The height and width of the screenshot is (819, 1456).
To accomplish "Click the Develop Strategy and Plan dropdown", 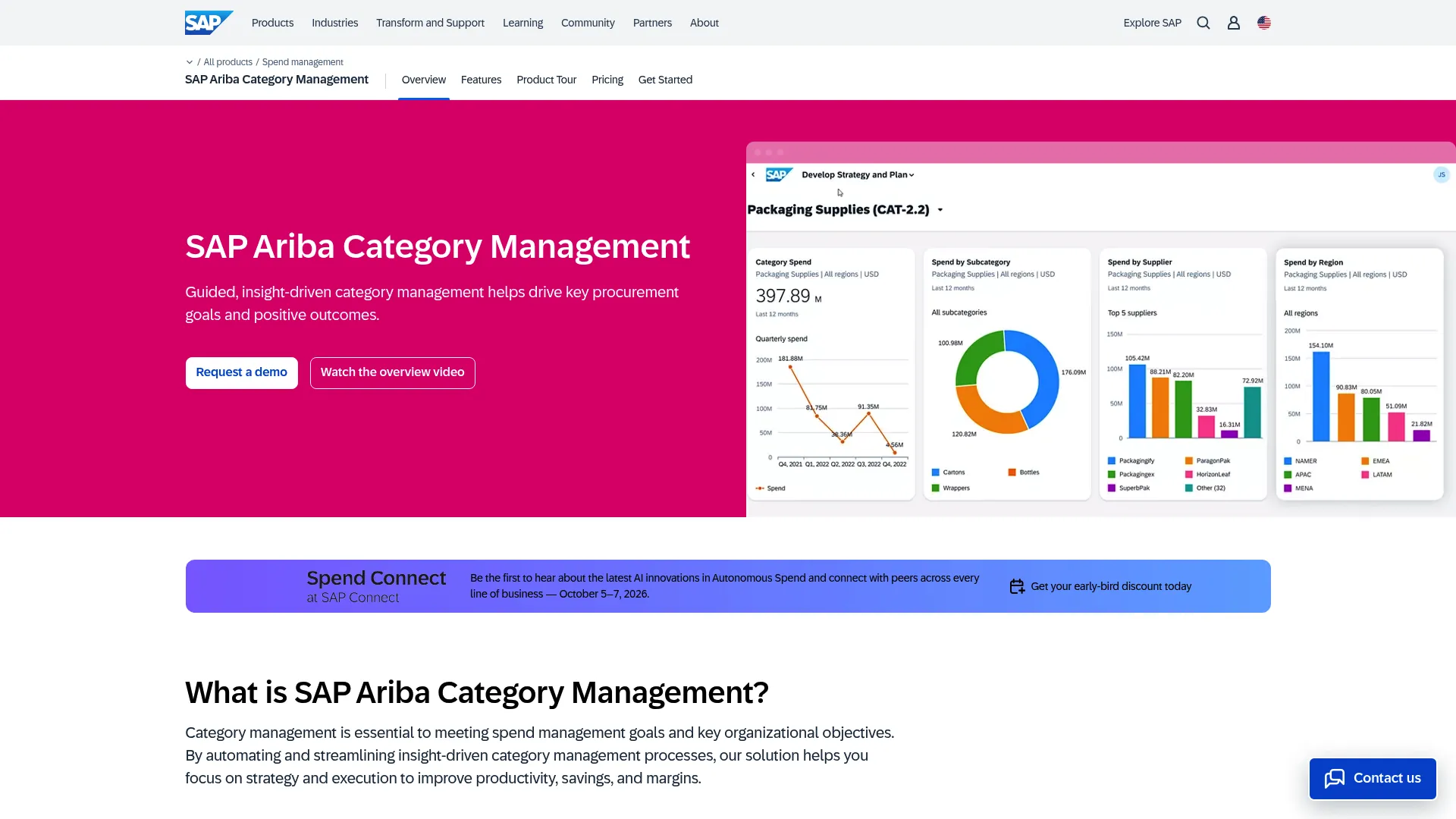I will pyautogui.click(x=858, y=174).
